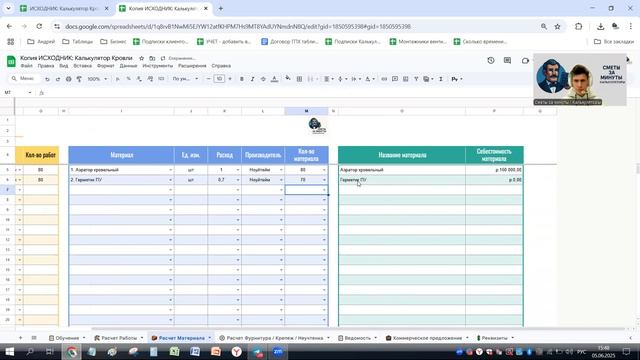
Task: Open the Данные menu
Action: click(x=129, y=66)
